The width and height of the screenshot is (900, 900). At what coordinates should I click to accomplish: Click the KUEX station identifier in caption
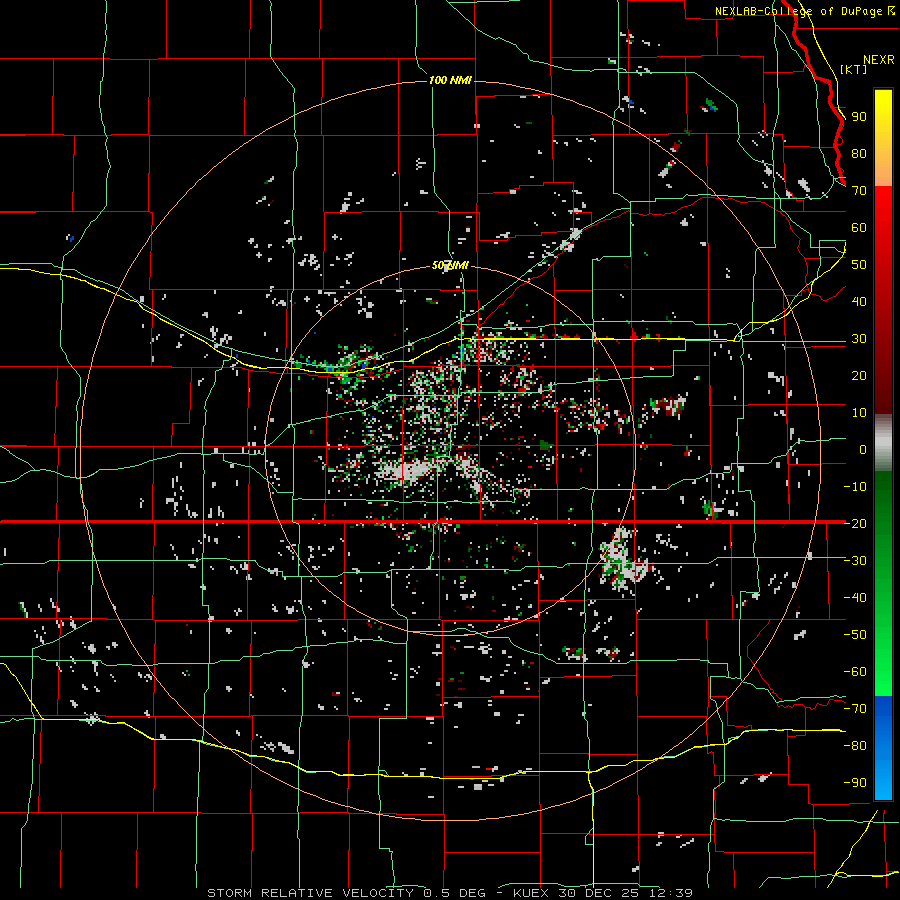click(530, 893)
